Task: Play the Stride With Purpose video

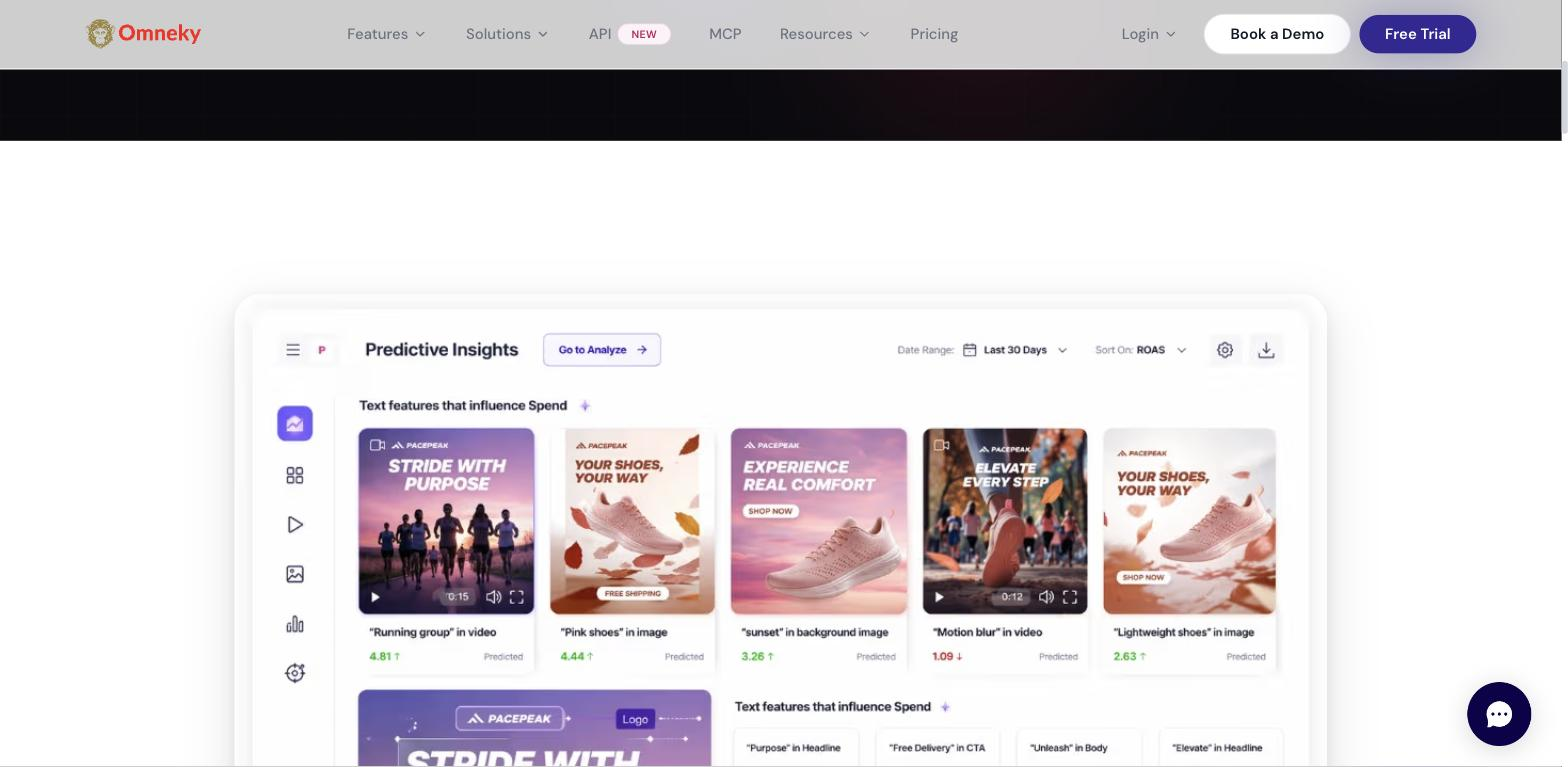Action: (376, 598)
